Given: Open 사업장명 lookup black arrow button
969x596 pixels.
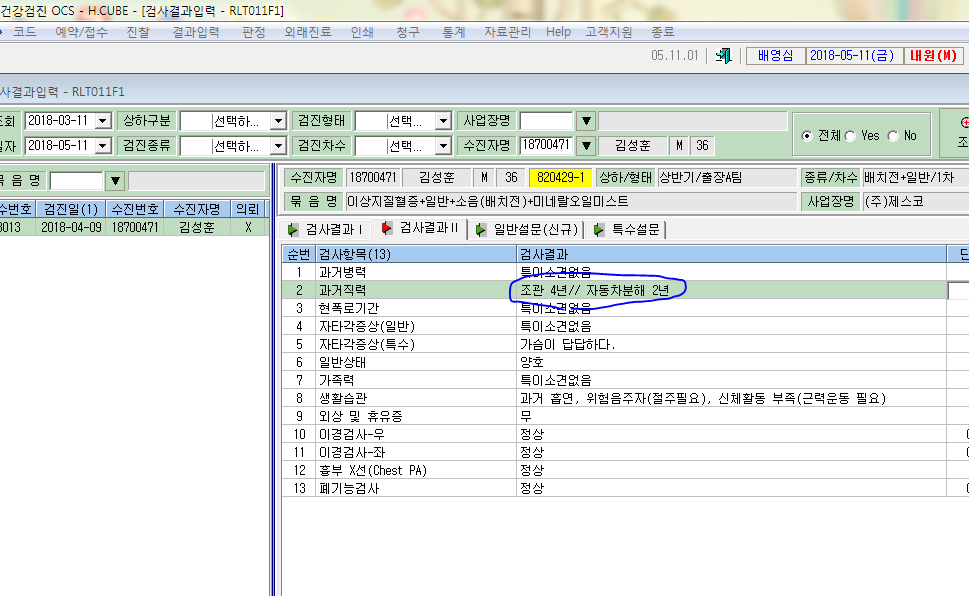Looking at the screenshot, I should point(586,121).
